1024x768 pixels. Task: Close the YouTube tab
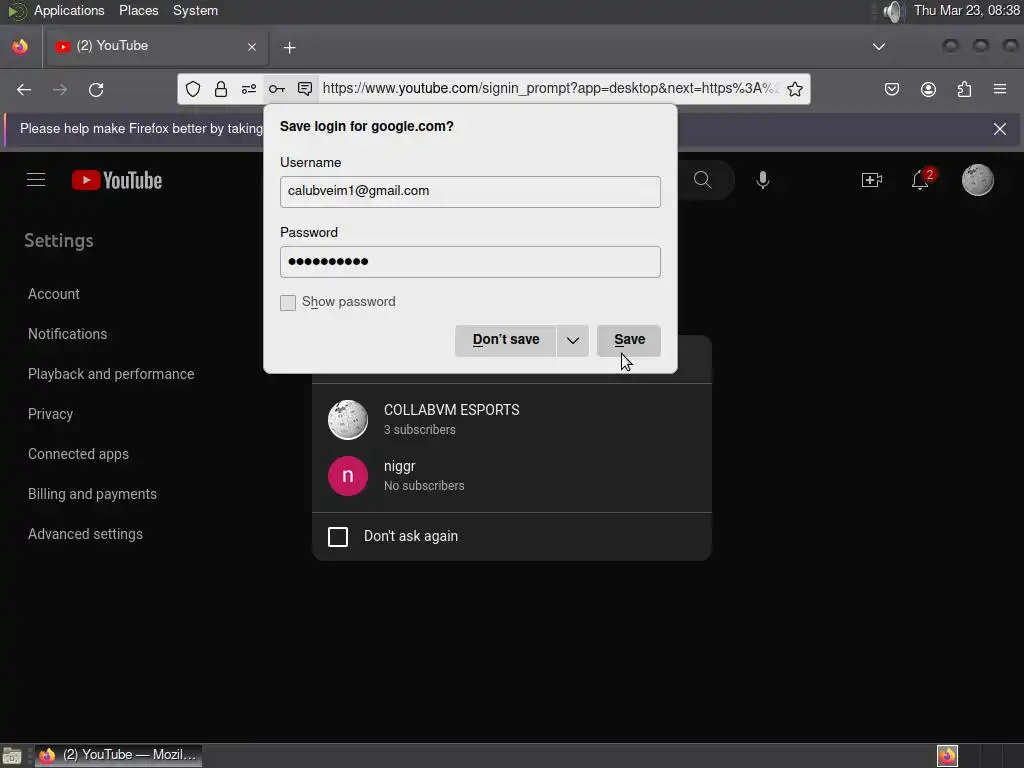(x=252, y=47)
